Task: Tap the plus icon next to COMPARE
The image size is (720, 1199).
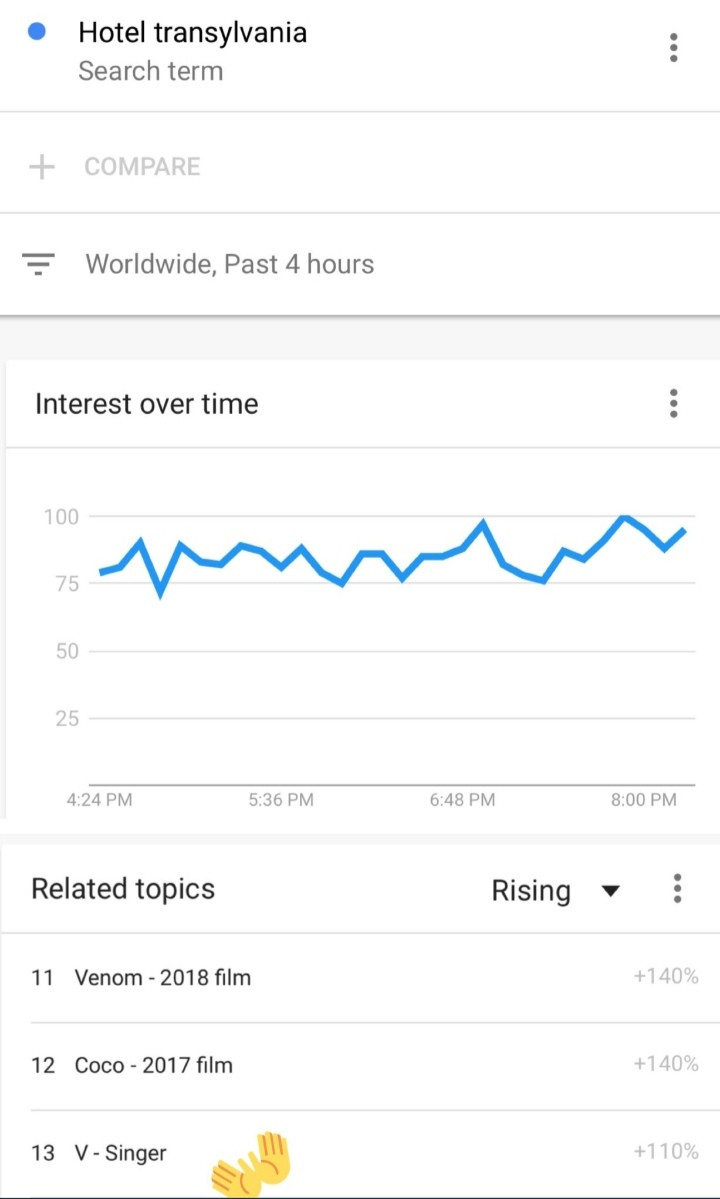Action: coord(41,166)
